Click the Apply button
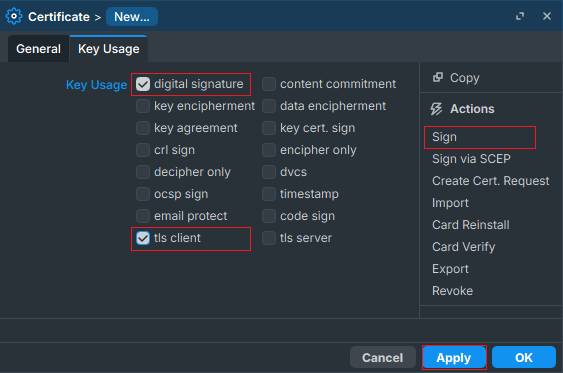 (454, 357)
